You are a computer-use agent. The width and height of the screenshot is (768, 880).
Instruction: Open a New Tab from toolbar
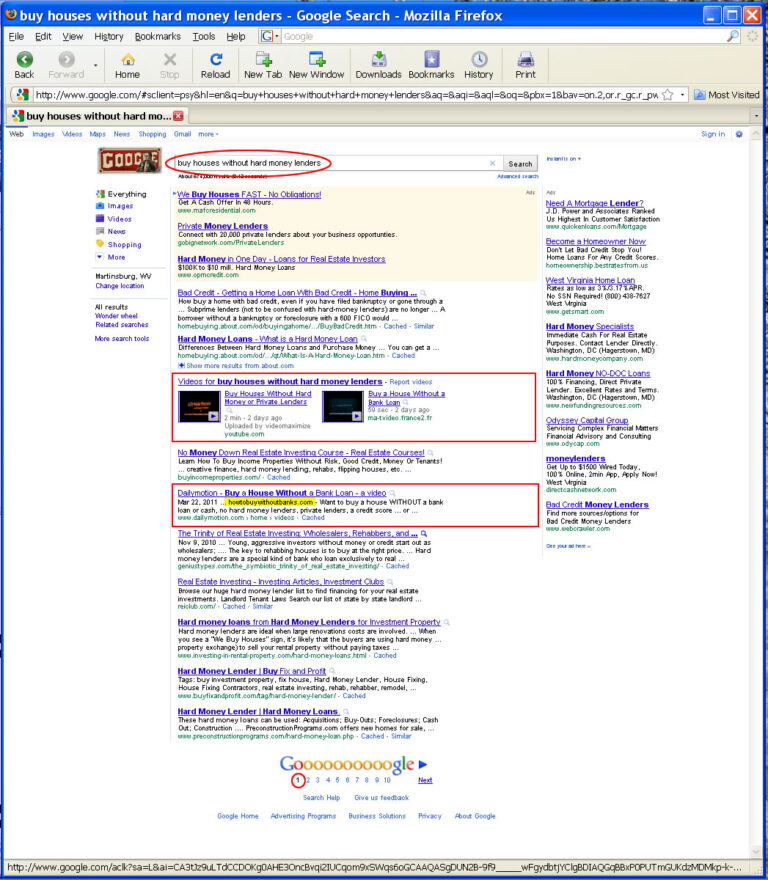pos(263,59)
